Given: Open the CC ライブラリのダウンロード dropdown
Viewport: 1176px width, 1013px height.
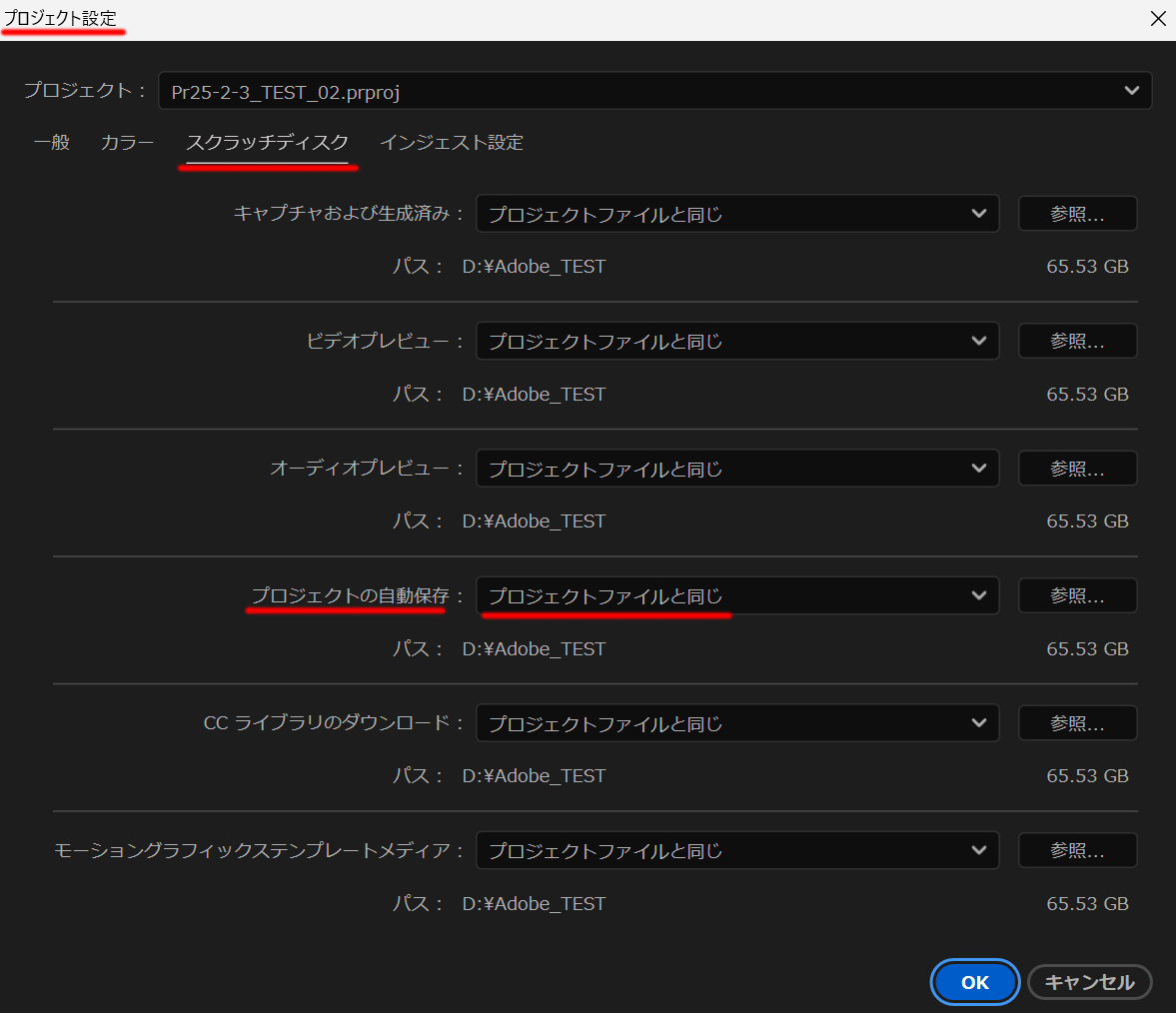Looking at the screenshot, I should click(737, 722).
